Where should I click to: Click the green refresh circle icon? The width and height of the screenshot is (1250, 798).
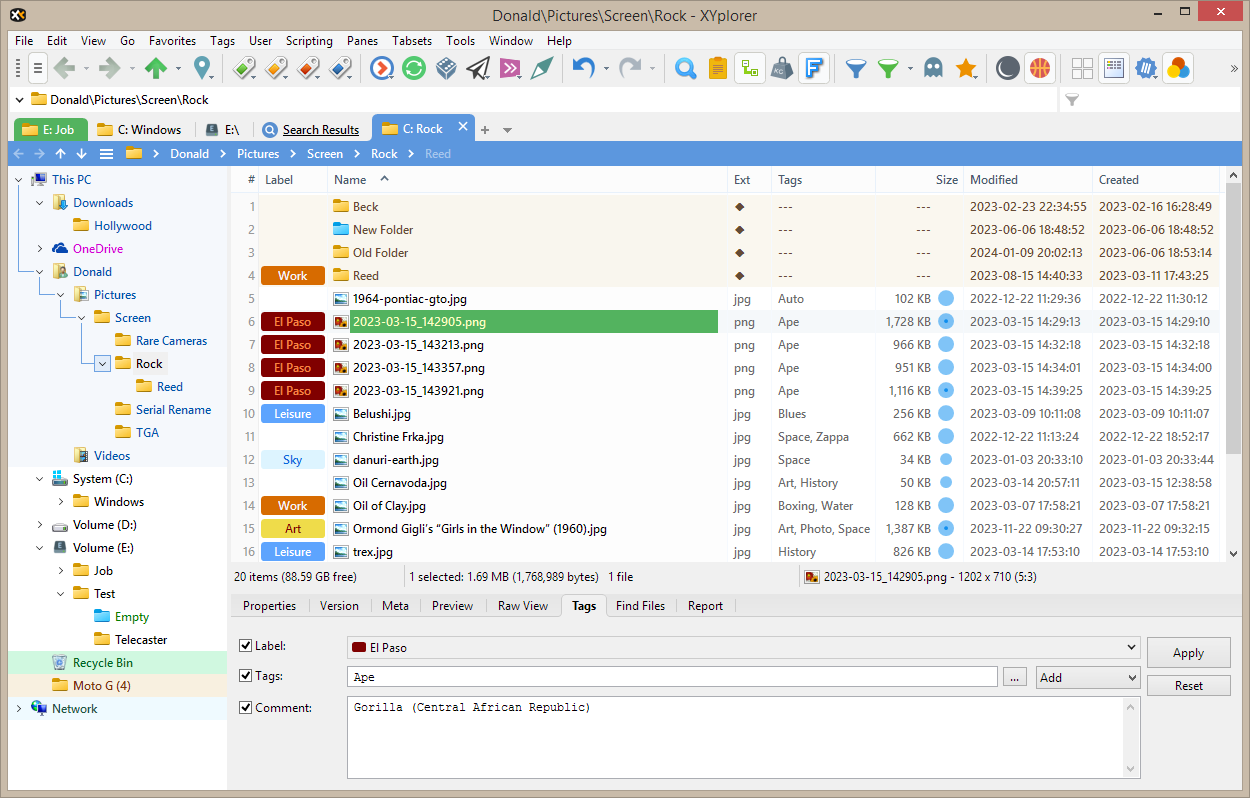(x=414, y=68)
